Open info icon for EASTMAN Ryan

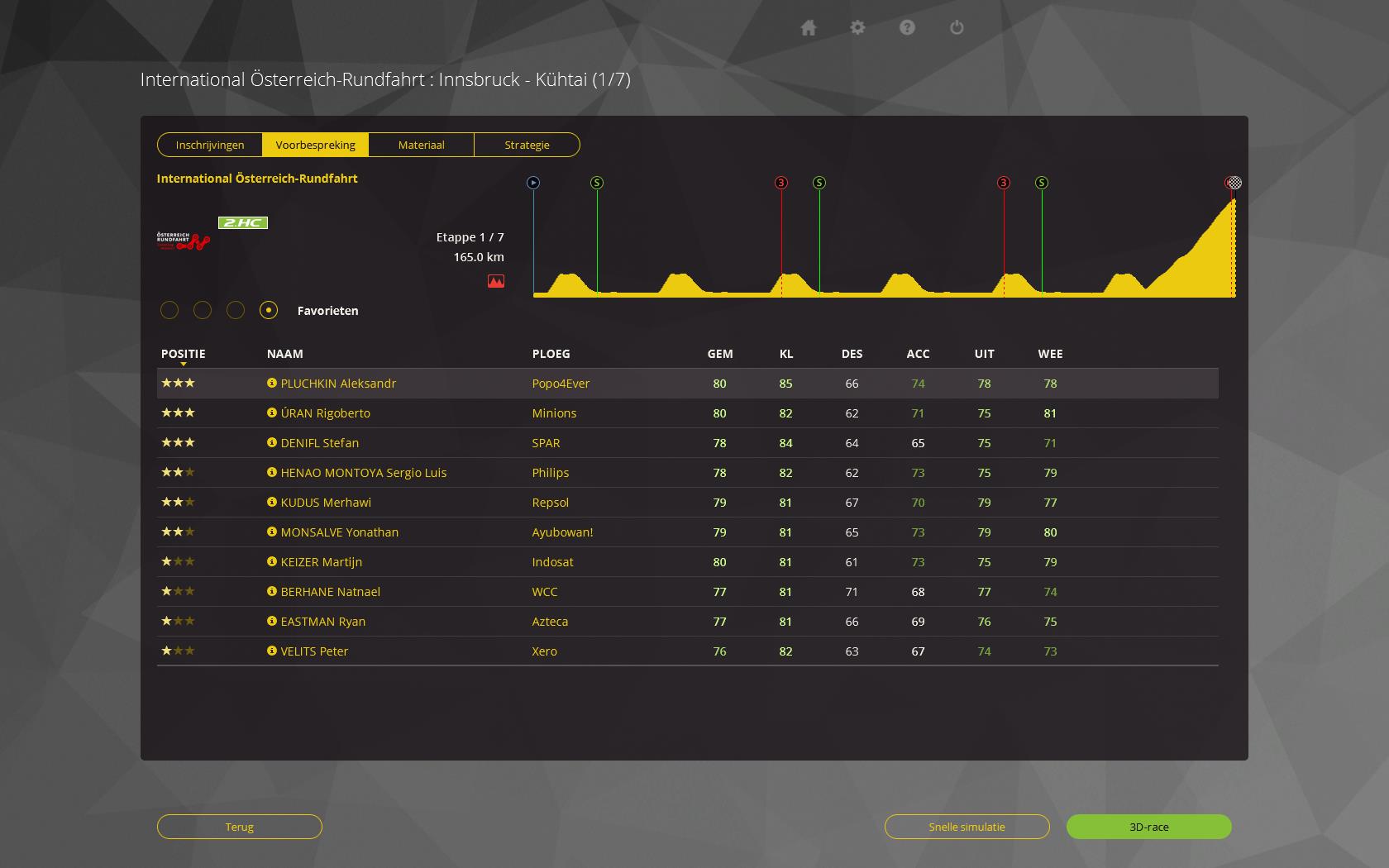click(x=271, y=621)
